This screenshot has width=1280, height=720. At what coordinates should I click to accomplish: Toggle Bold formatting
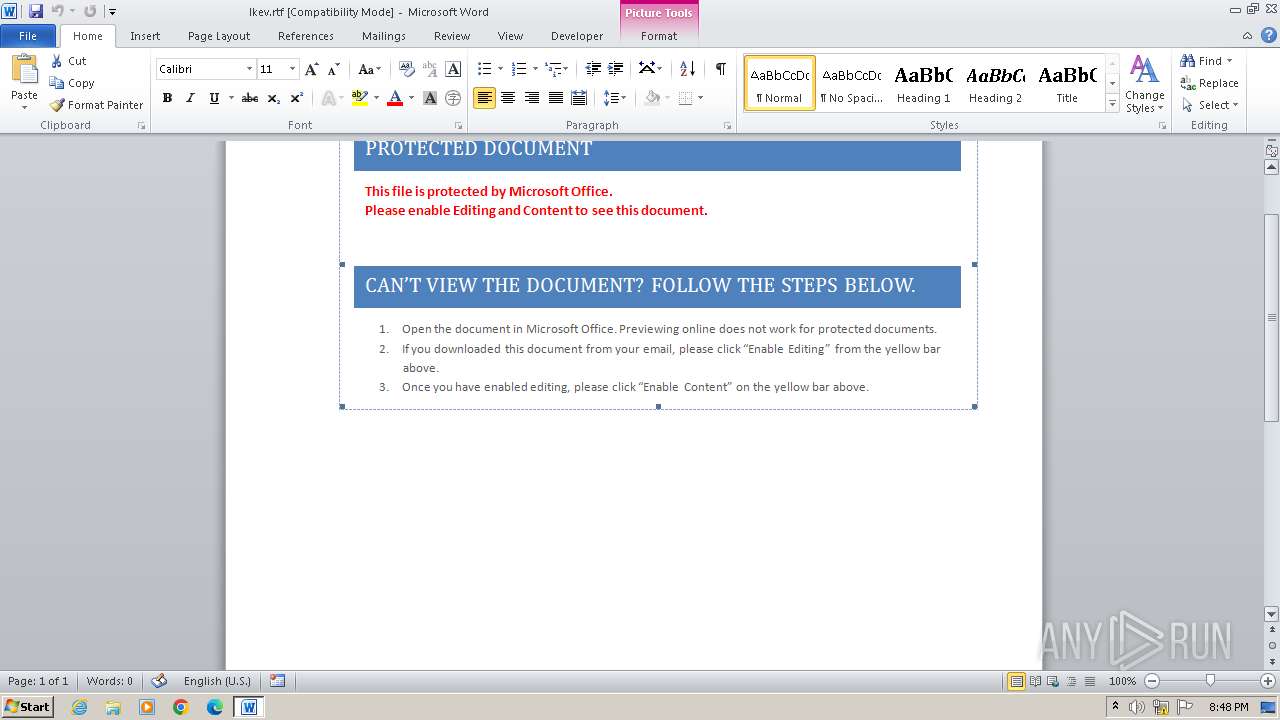[167, 98]
